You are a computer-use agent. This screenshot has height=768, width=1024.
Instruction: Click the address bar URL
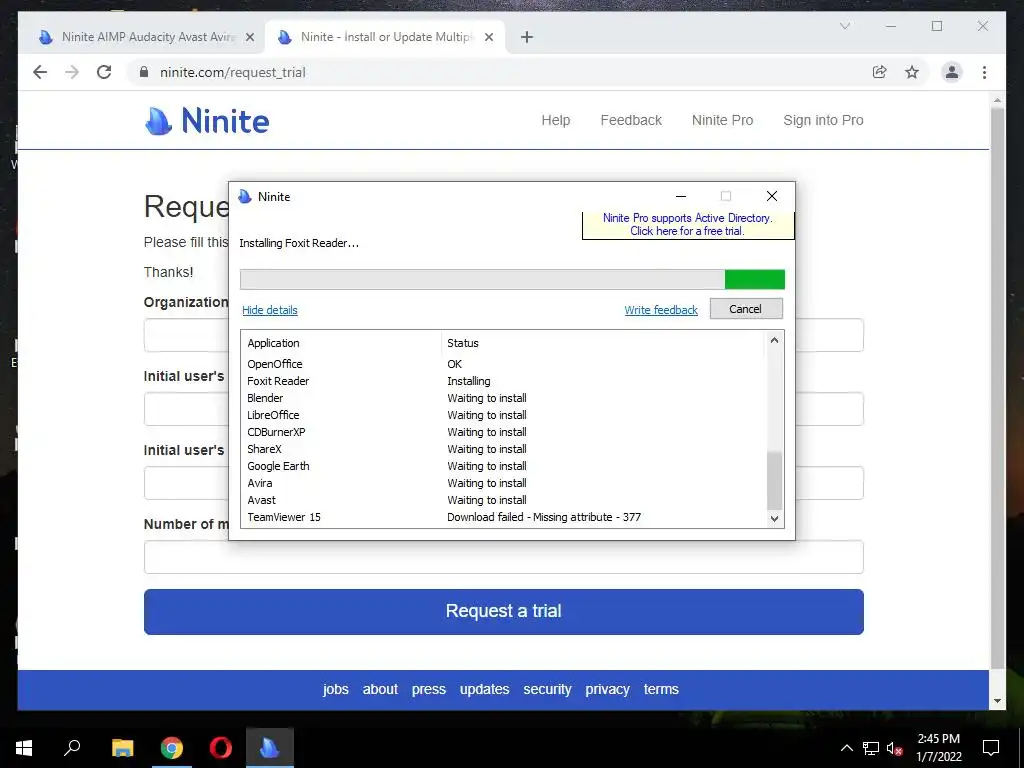tap(232, 72)
